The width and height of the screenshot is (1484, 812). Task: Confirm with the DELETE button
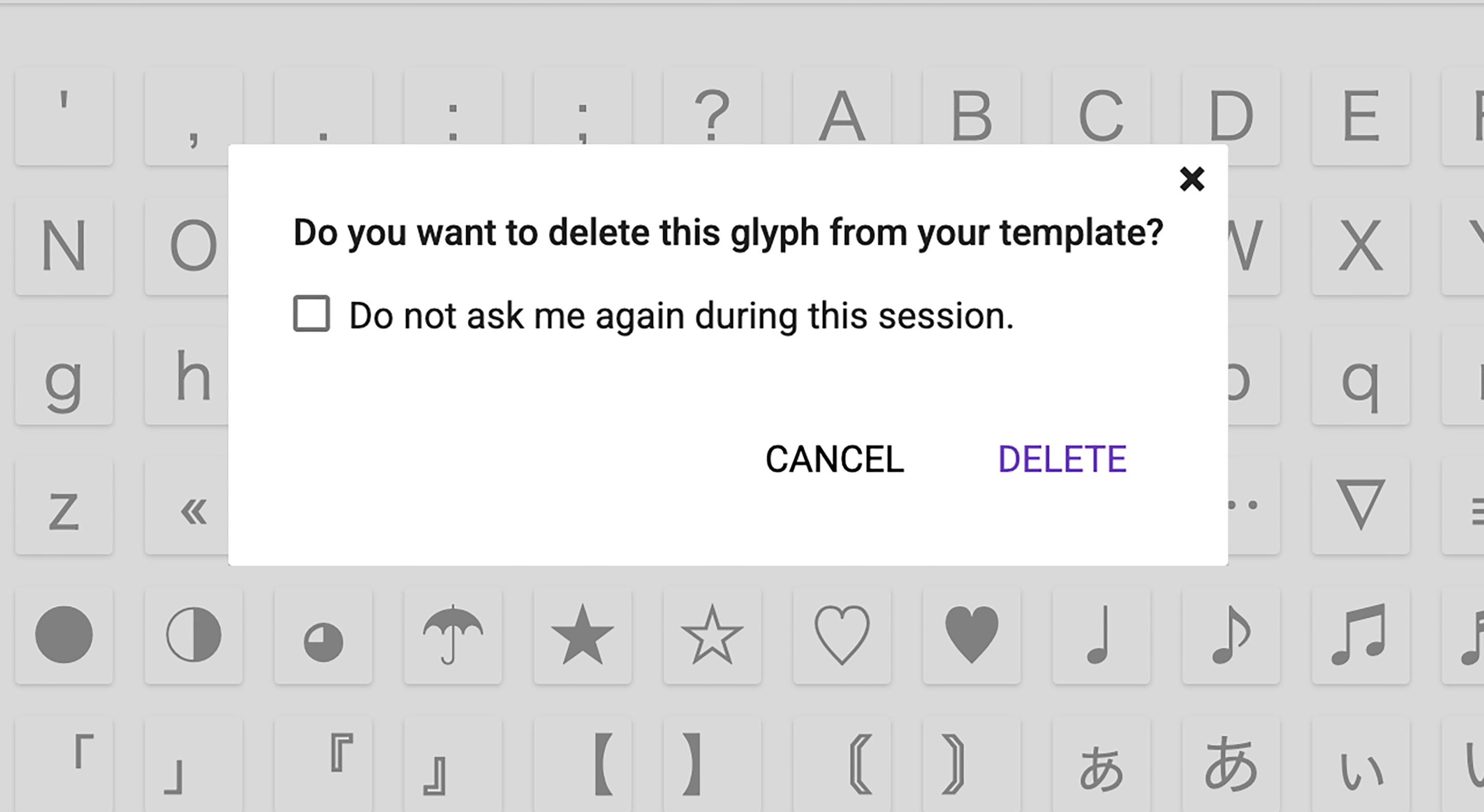tap(1061, 459)
